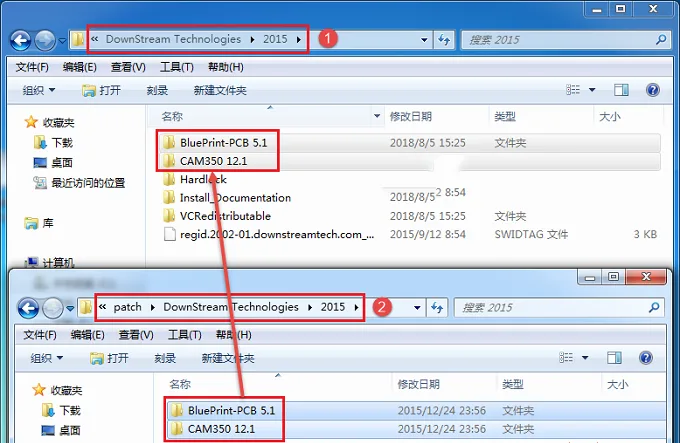Open 收藏夹 favorites in top window sidebar

[49, 123]
